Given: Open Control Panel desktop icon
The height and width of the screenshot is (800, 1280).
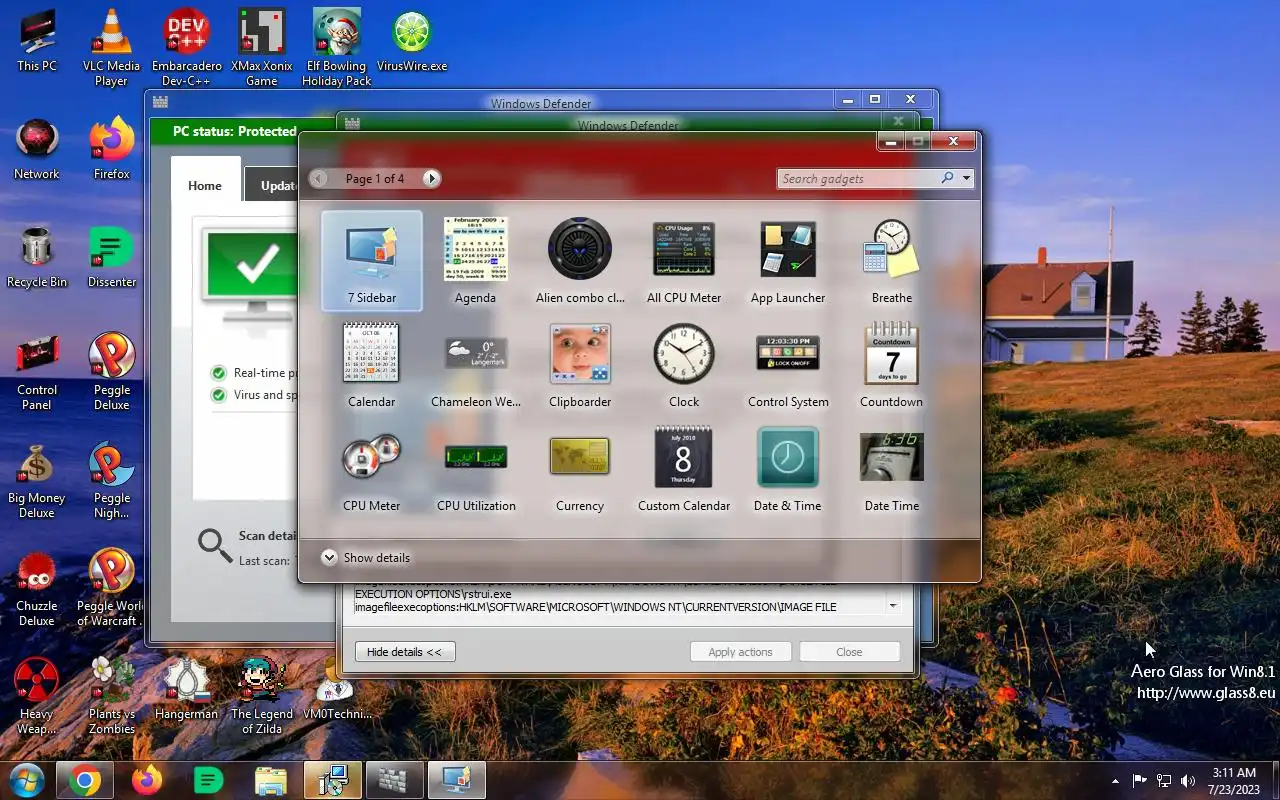Looking at the screenshot, I should tap(37, 371).
